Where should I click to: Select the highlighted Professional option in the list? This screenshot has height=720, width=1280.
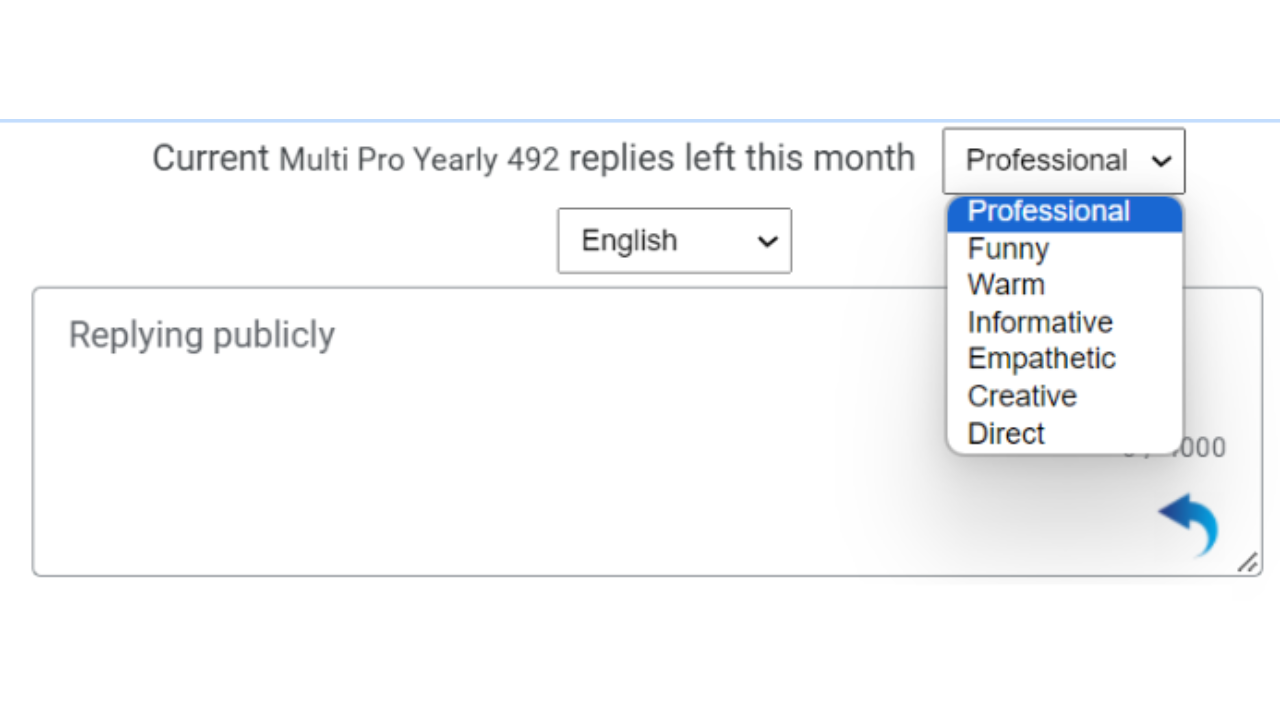click(x=1049, y=212)
